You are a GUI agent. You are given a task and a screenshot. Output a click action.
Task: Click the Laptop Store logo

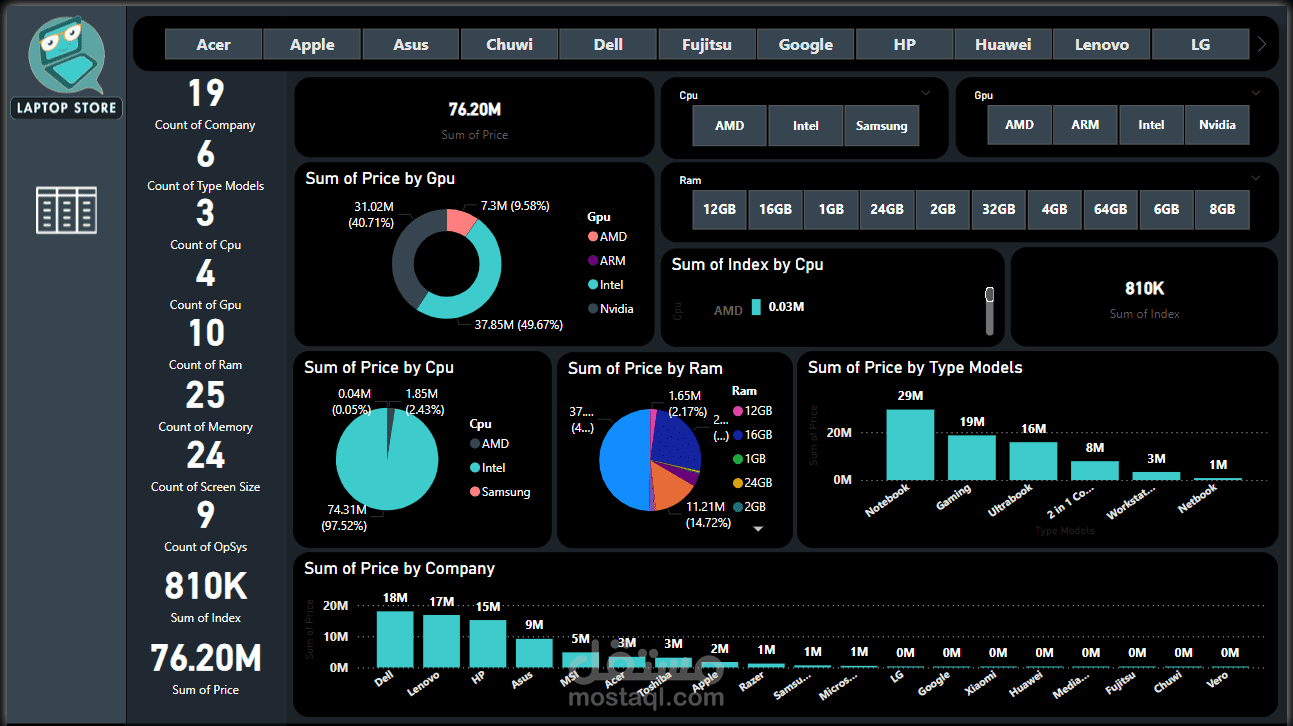click(x=67, y=68)
